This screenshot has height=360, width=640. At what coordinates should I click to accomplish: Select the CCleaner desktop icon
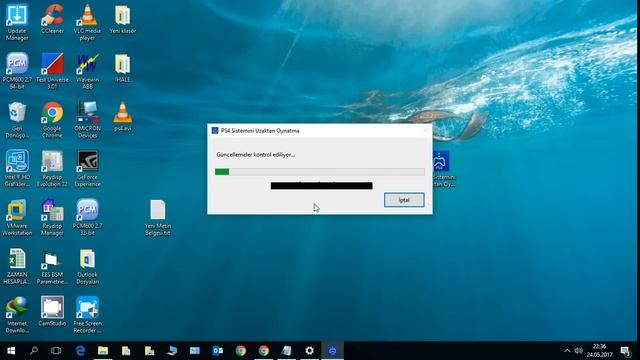52,19
